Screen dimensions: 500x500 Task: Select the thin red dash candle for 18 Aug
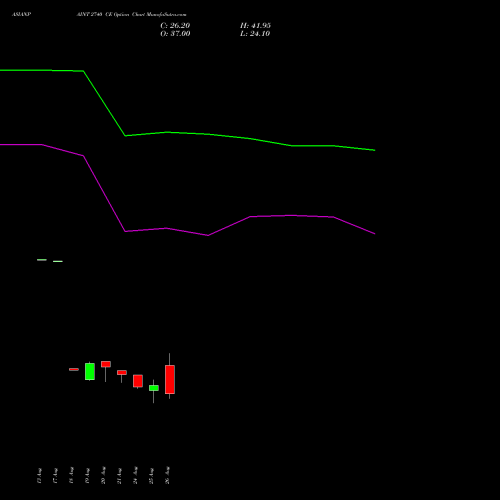tap(74, 369)
